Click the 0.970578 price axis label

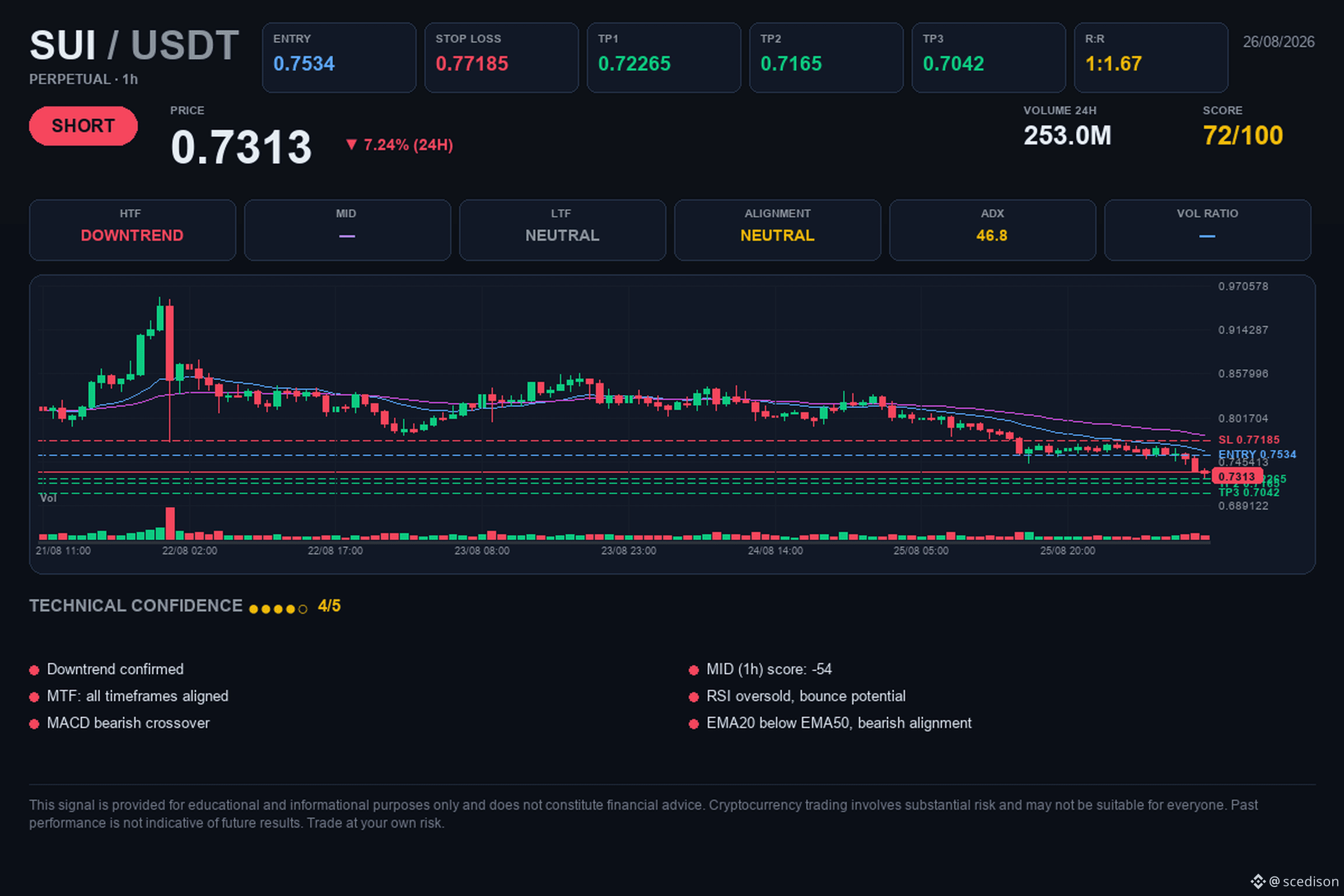click(x=1243, y=286)
